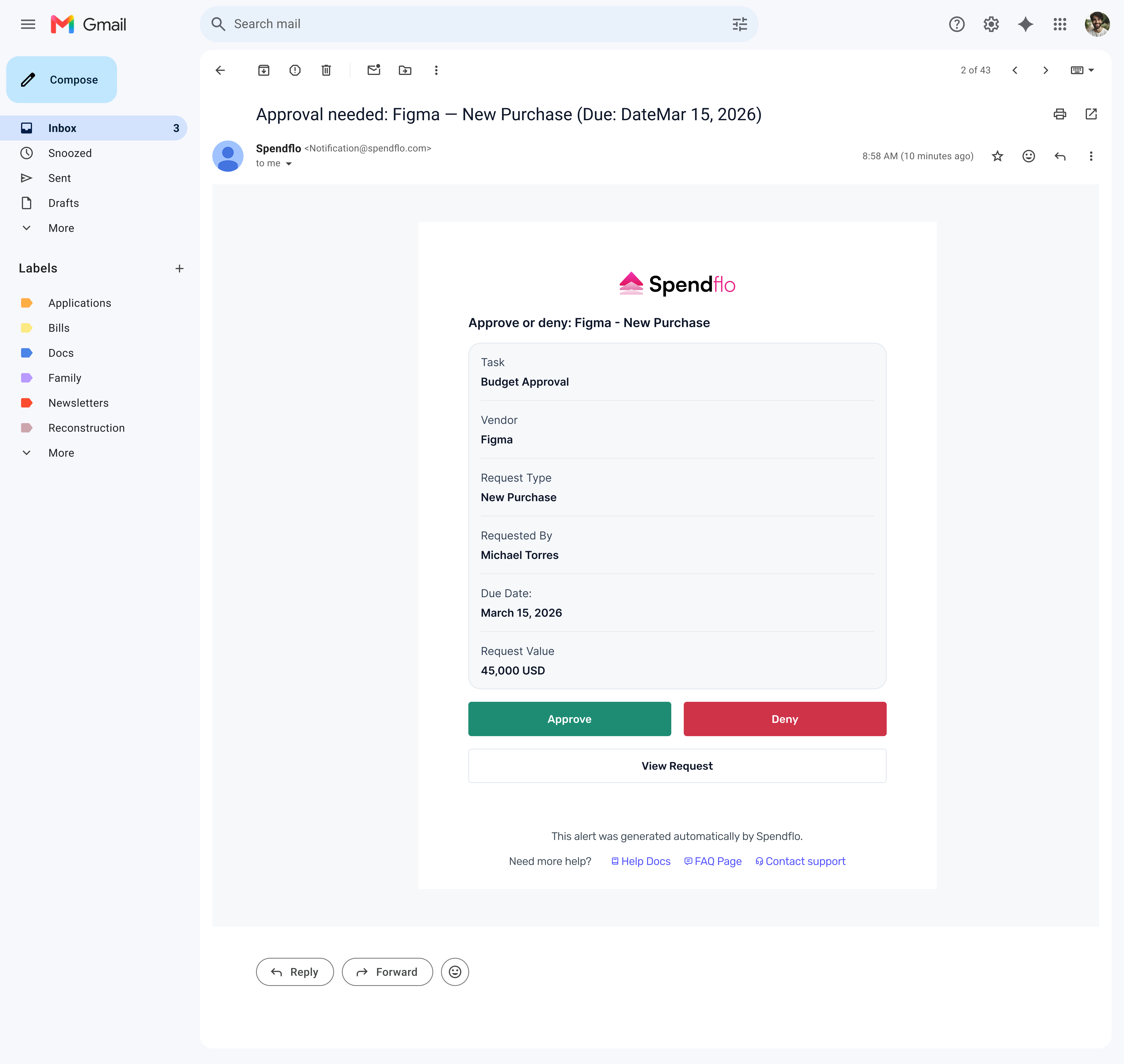Move email to folder icon
1124x1064 pixels.
(405, 70)
